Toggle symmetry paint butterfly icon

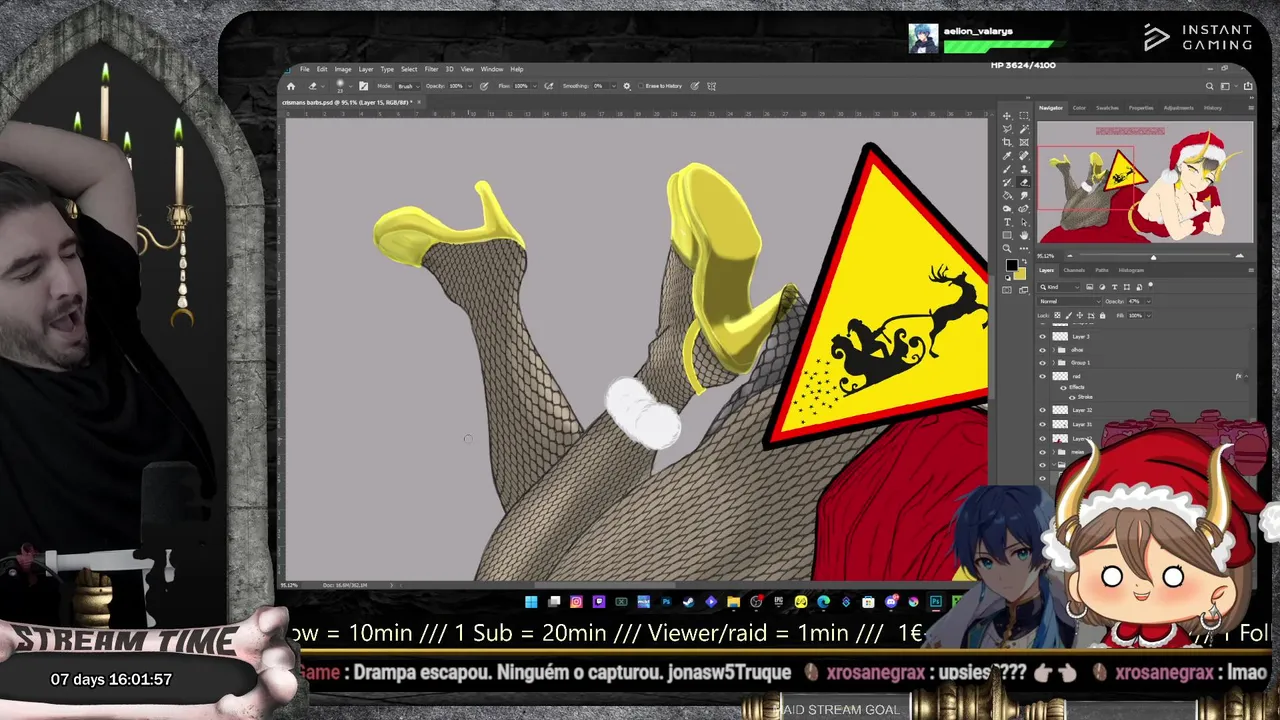[711, 86]
